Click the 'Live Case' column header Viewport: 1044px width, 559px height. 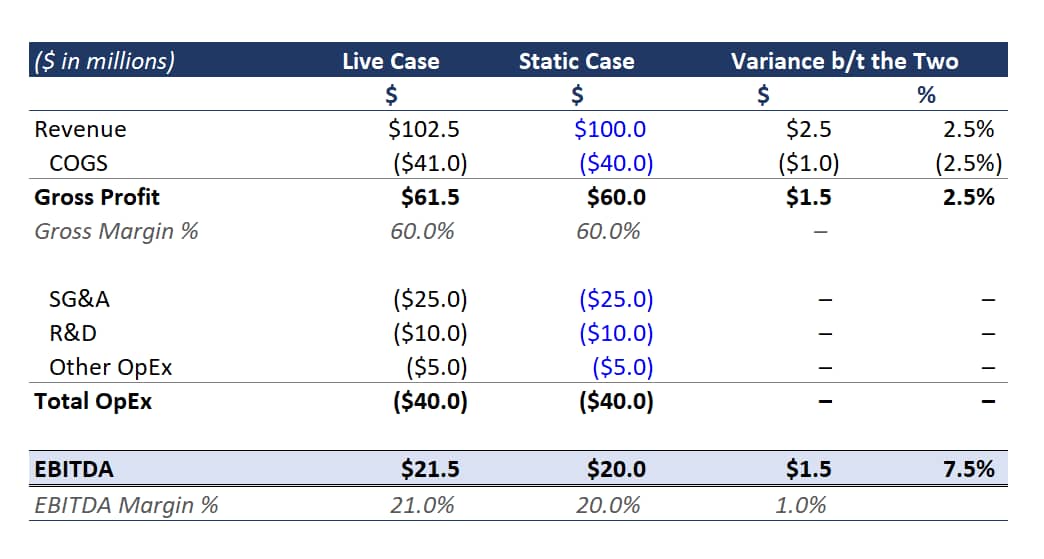click(391, 61)
